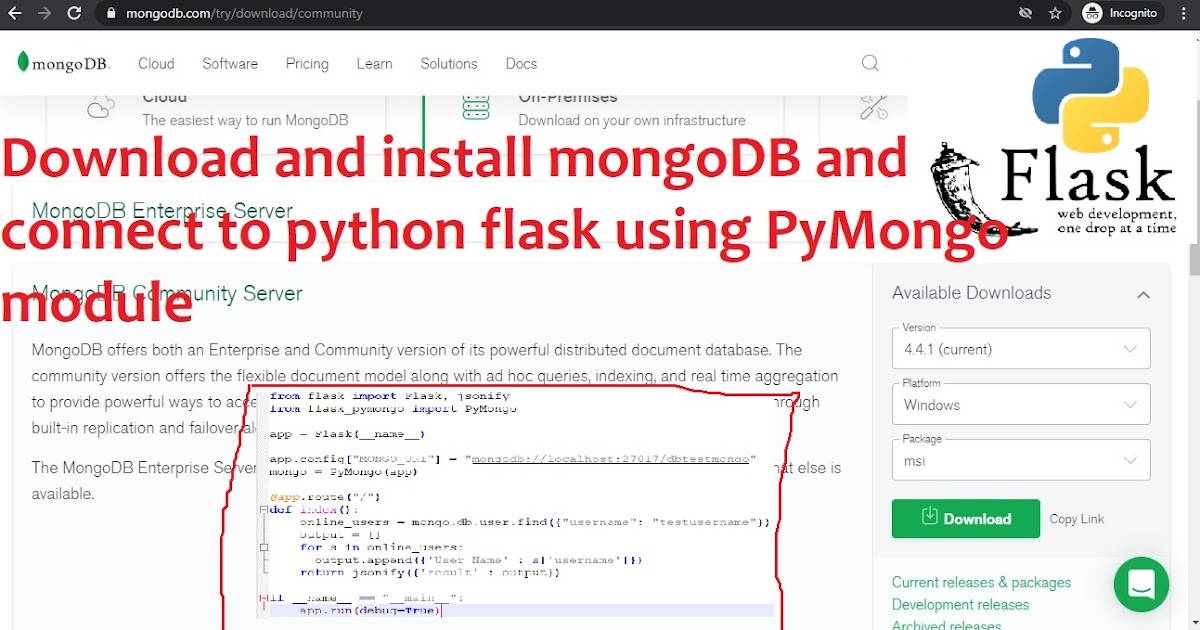
Task: Open the Docs menu item
Action: [x=521, y=63]
